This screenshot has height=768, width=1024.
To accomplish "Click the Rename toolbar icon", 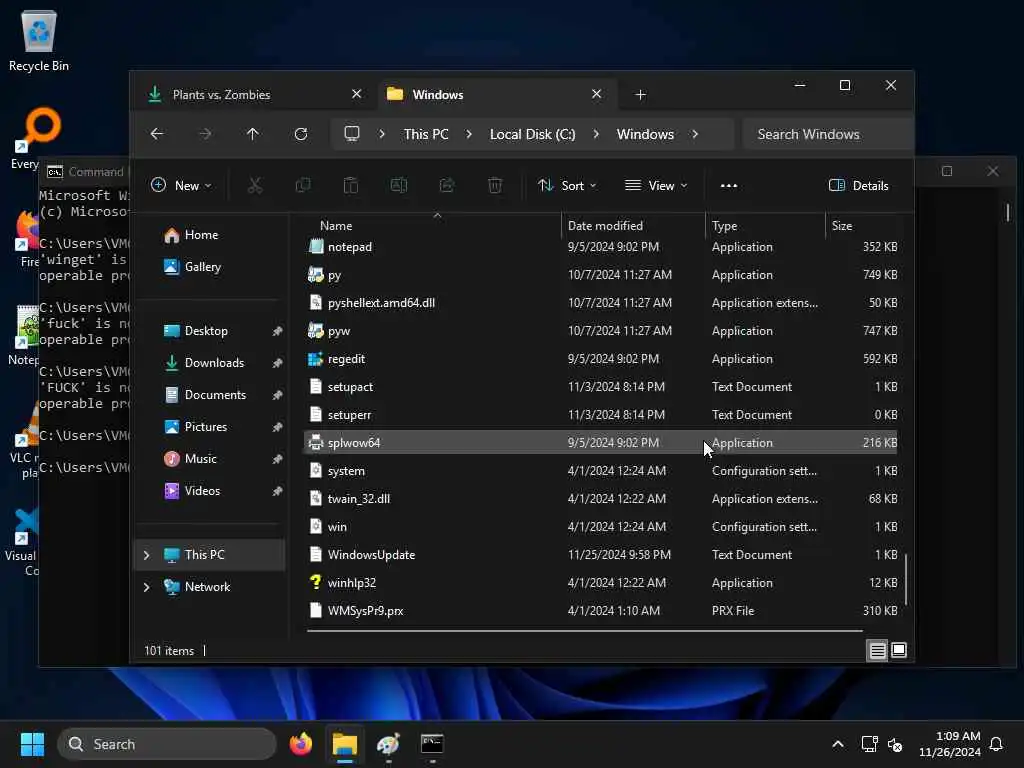I will pyautogui.click(x=399, y=185).
